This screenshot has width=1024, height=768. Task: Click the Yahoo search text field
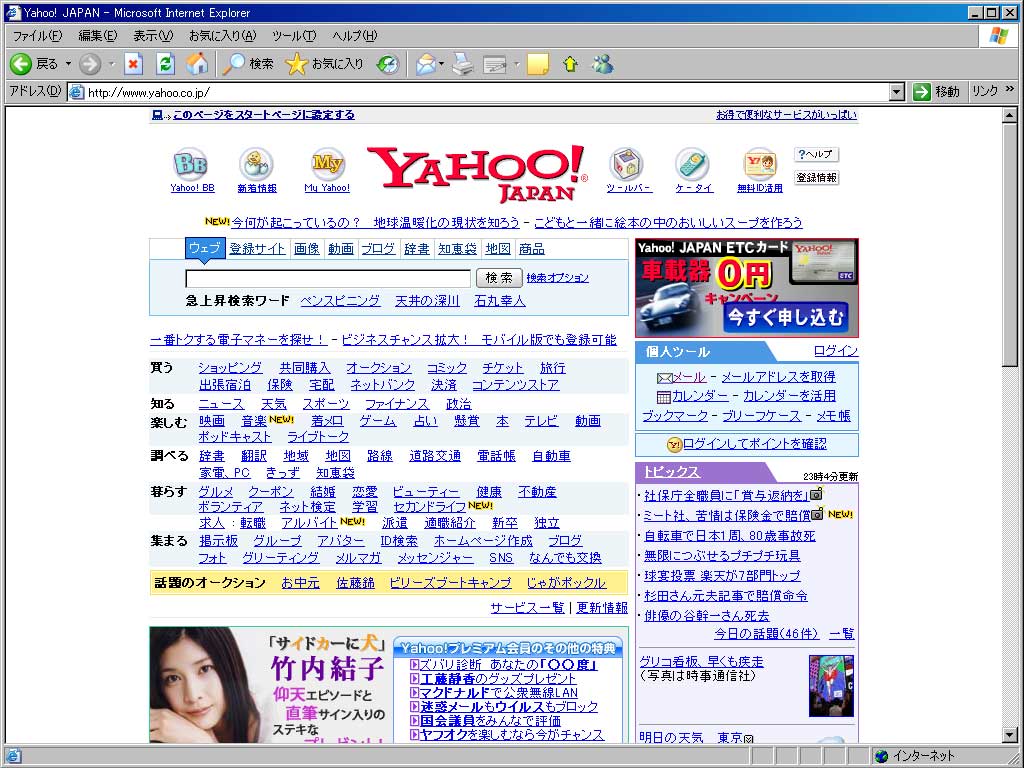click(x=328, y=278)
